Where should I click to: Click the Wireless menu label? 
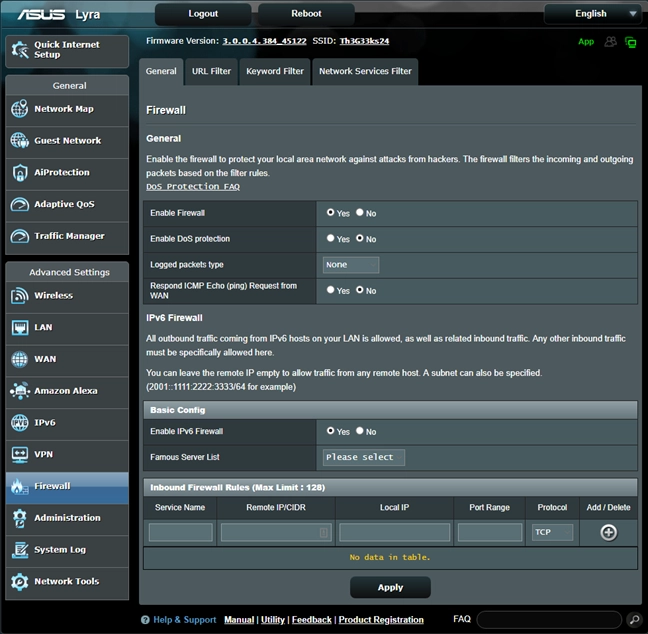pyautogui.click(x=54, y=296)
